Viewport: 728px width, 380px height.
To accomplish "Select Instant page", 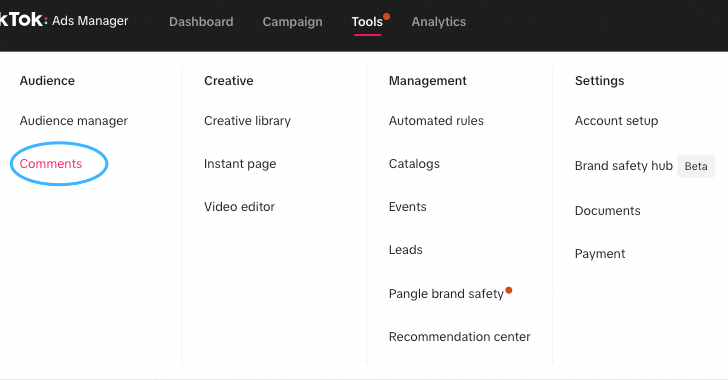I will (x=240, y=164).
